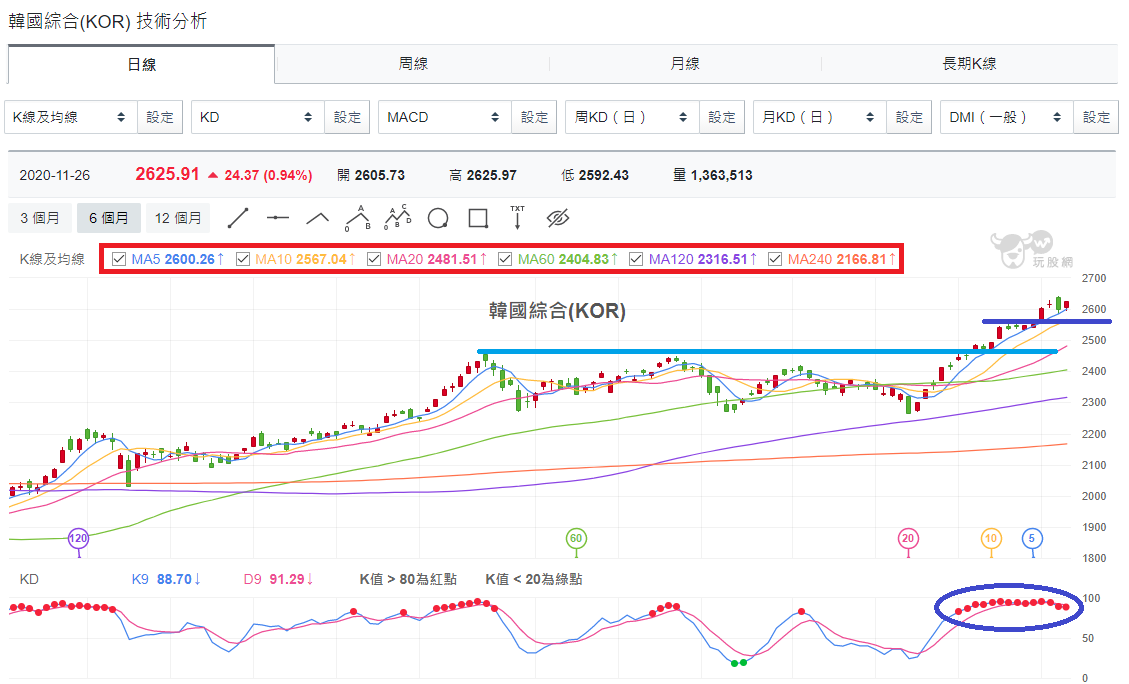Click 設定 next to 周KD dropdown

721,117
